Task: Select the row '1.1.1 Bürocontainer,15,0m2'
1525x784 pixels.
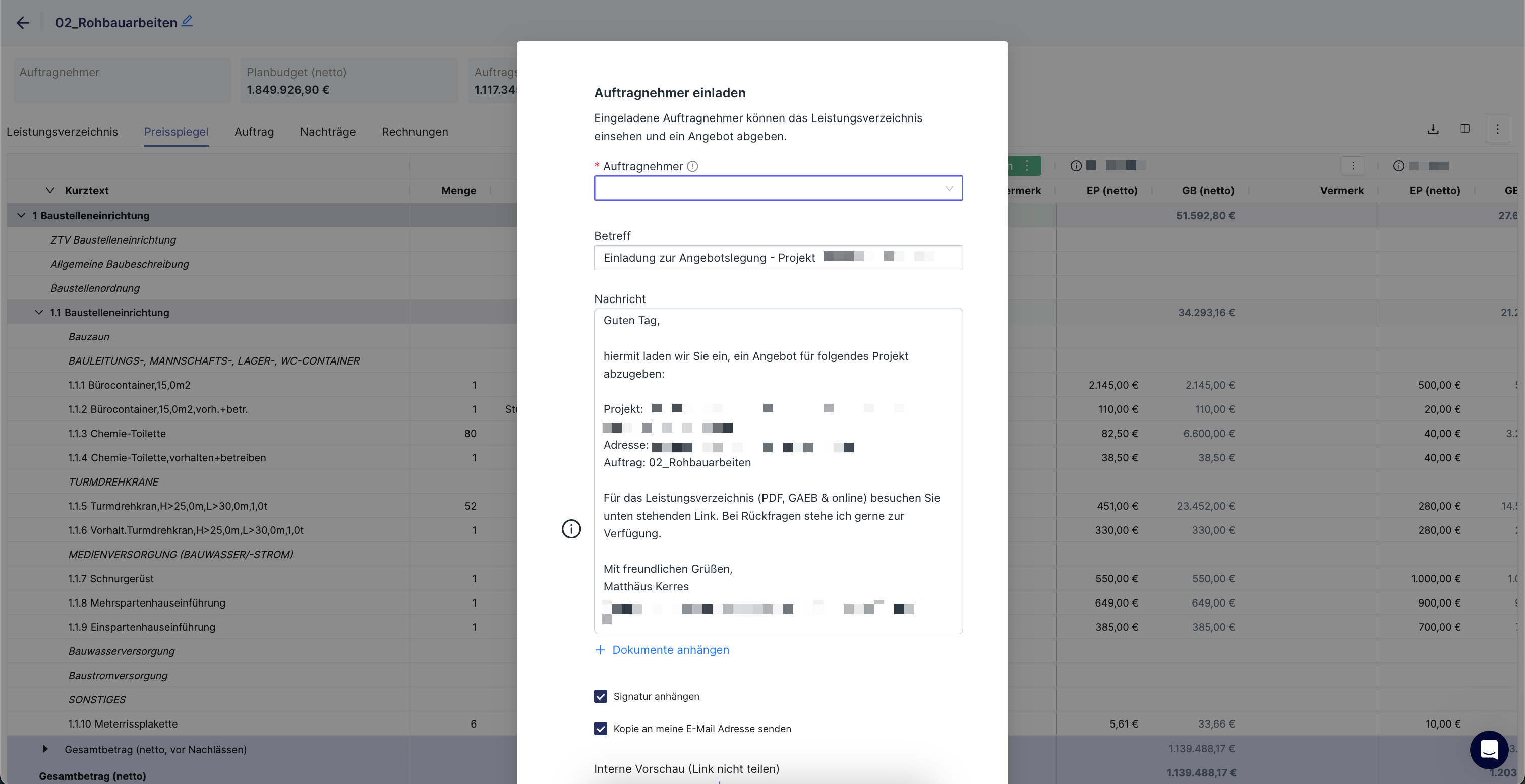Action: [262, 385]
